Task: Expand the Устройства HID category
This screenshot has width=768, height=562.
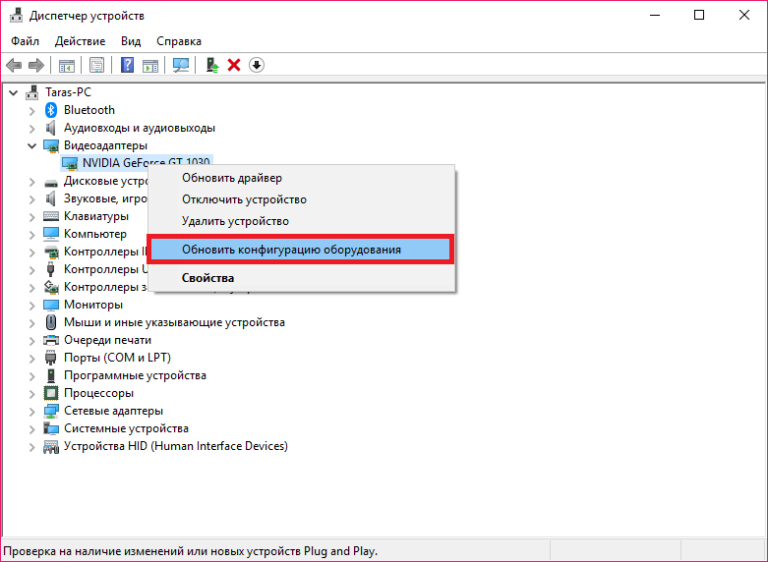Action: coord(32,447)
